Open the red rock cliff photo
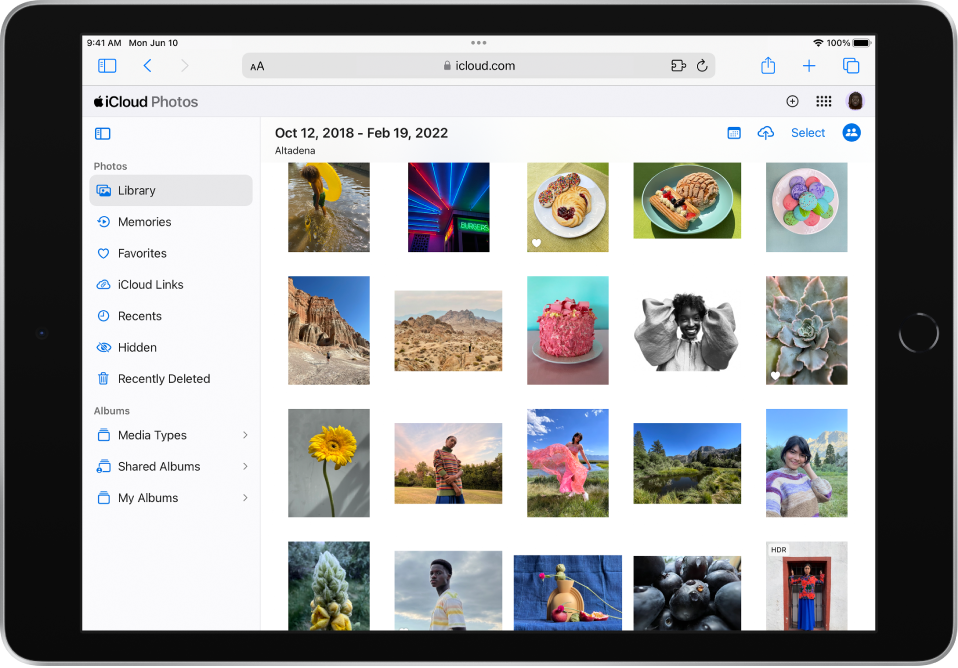Screen dimensions: 958x668 pyautogui.click(x=329, y=331)
